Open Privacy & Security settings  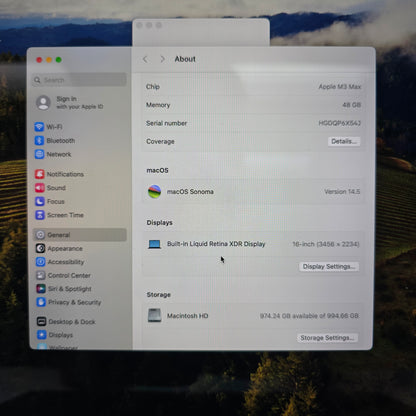[69, 302]
